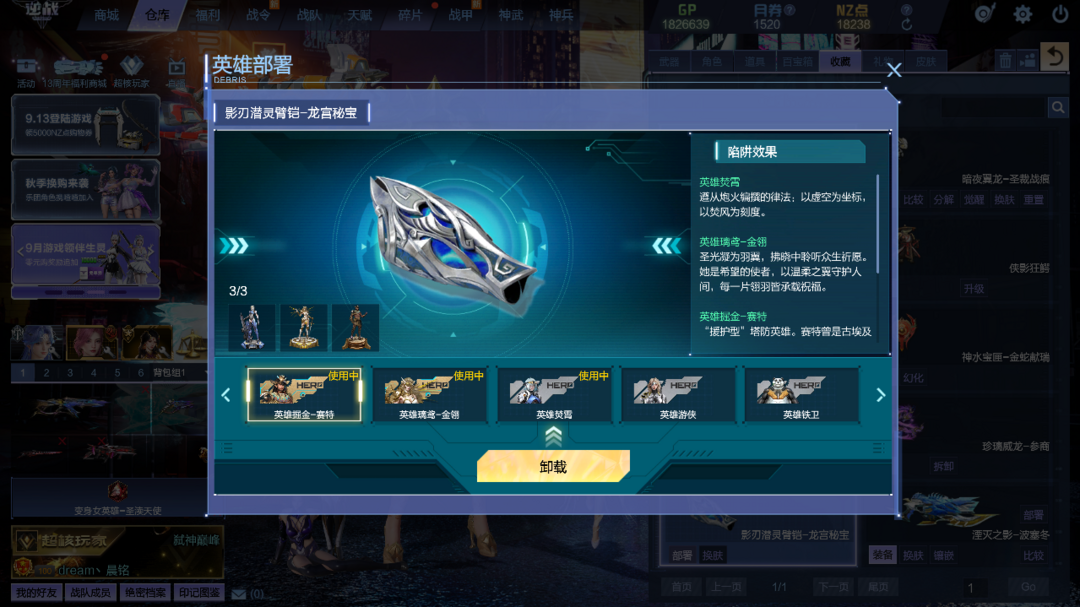Open the third deployed hero statue

pyautogui.click(x=355, y=327)
